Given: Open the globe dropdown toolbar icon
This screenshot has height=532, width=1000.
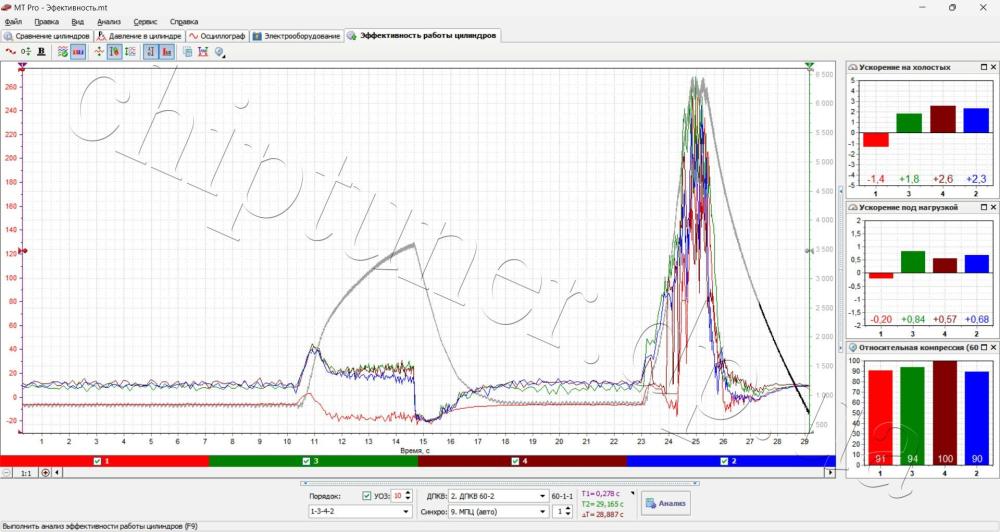Looking at the screenshot, I should pos(220,52).
